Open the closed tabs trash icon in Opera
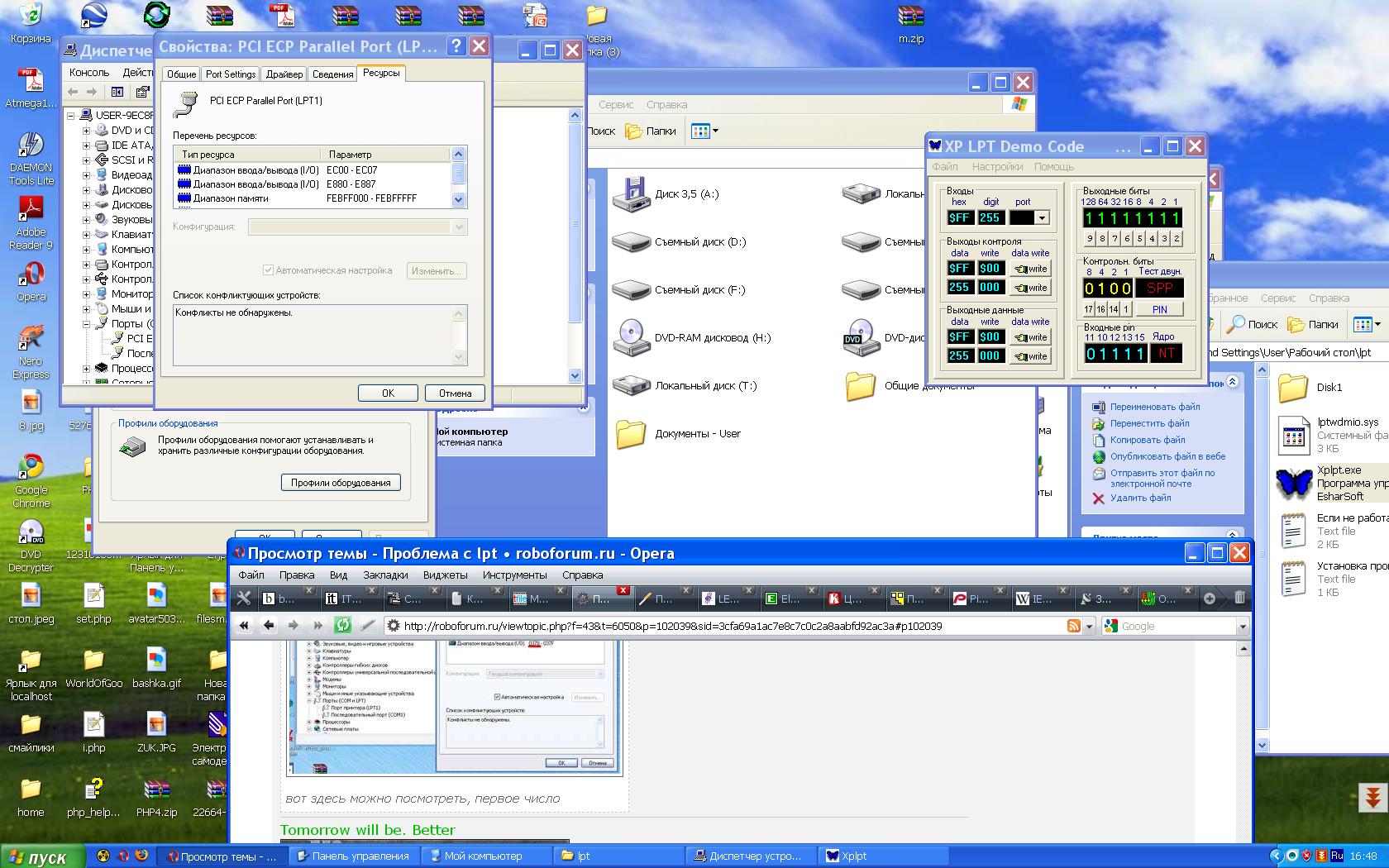The image size is (1389, 868). tap(1239, 599)
